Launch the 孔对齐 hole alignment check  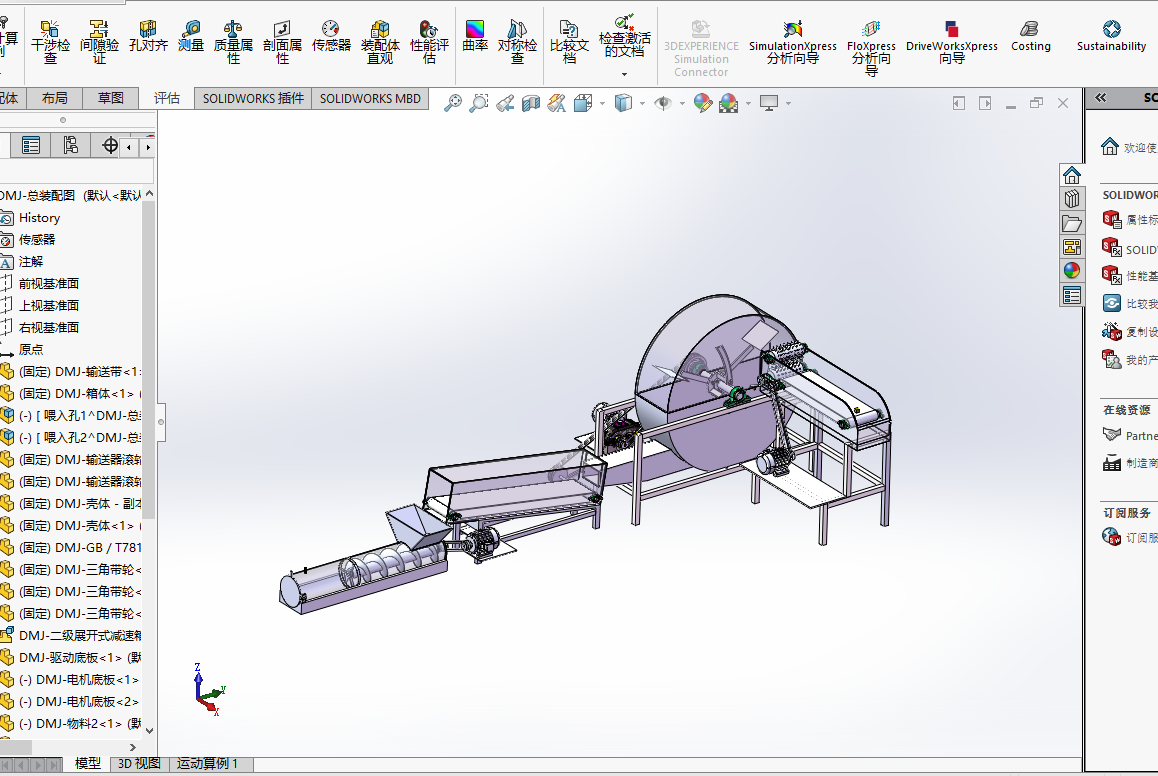[x=148, y=37]
